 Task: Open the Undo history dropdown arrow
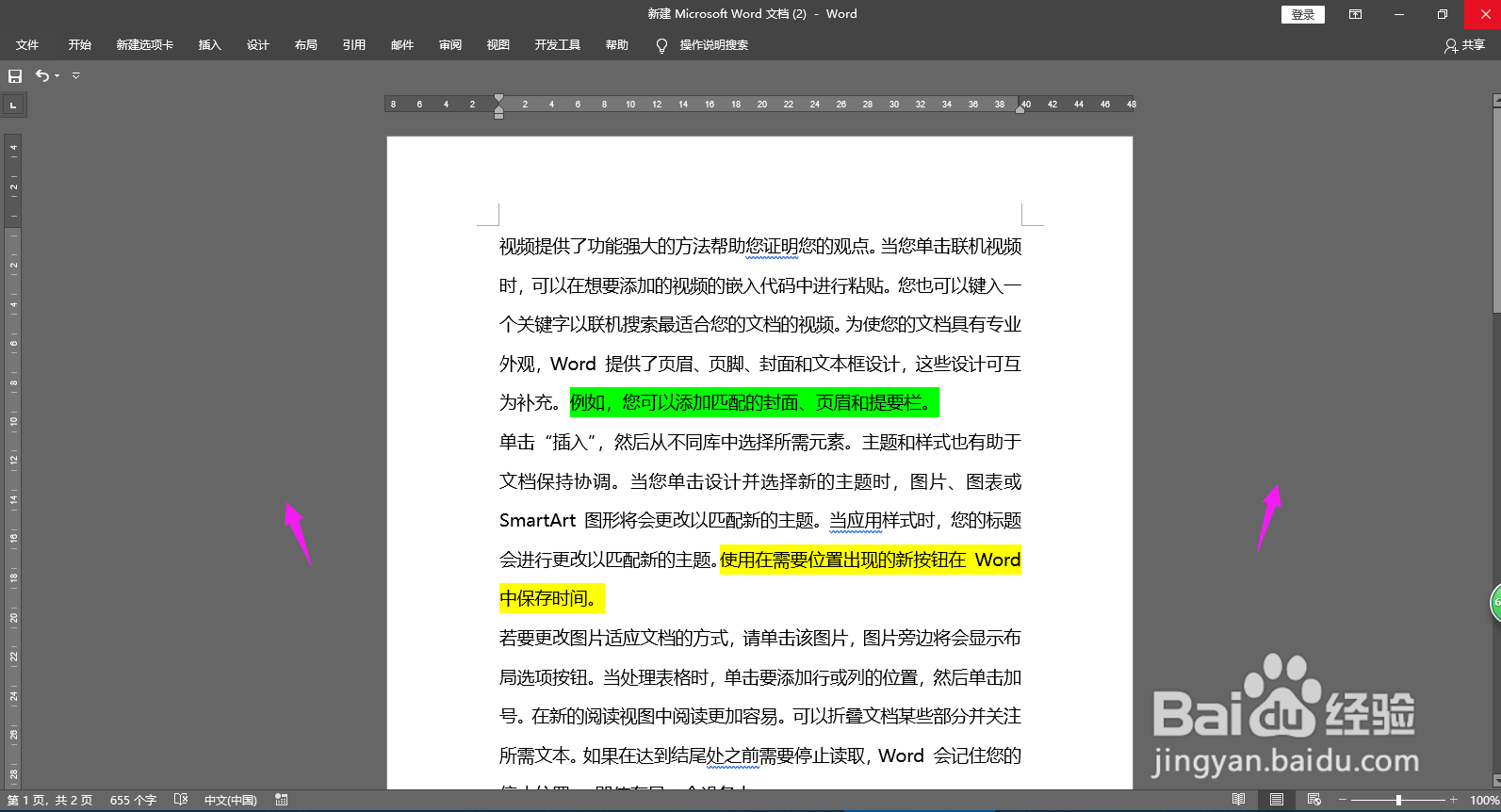click(57, 75)
